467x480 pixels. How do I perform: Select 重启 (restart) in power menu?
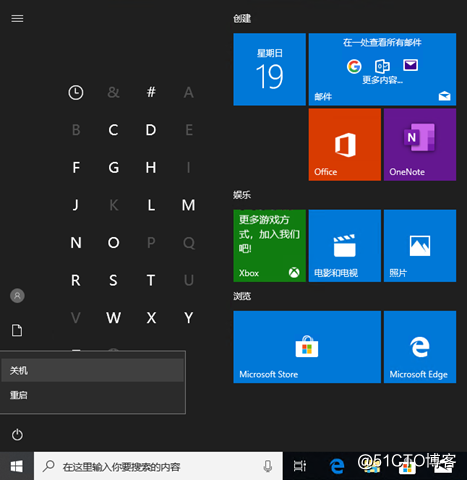pyautogui.click(x=93, y=395)
